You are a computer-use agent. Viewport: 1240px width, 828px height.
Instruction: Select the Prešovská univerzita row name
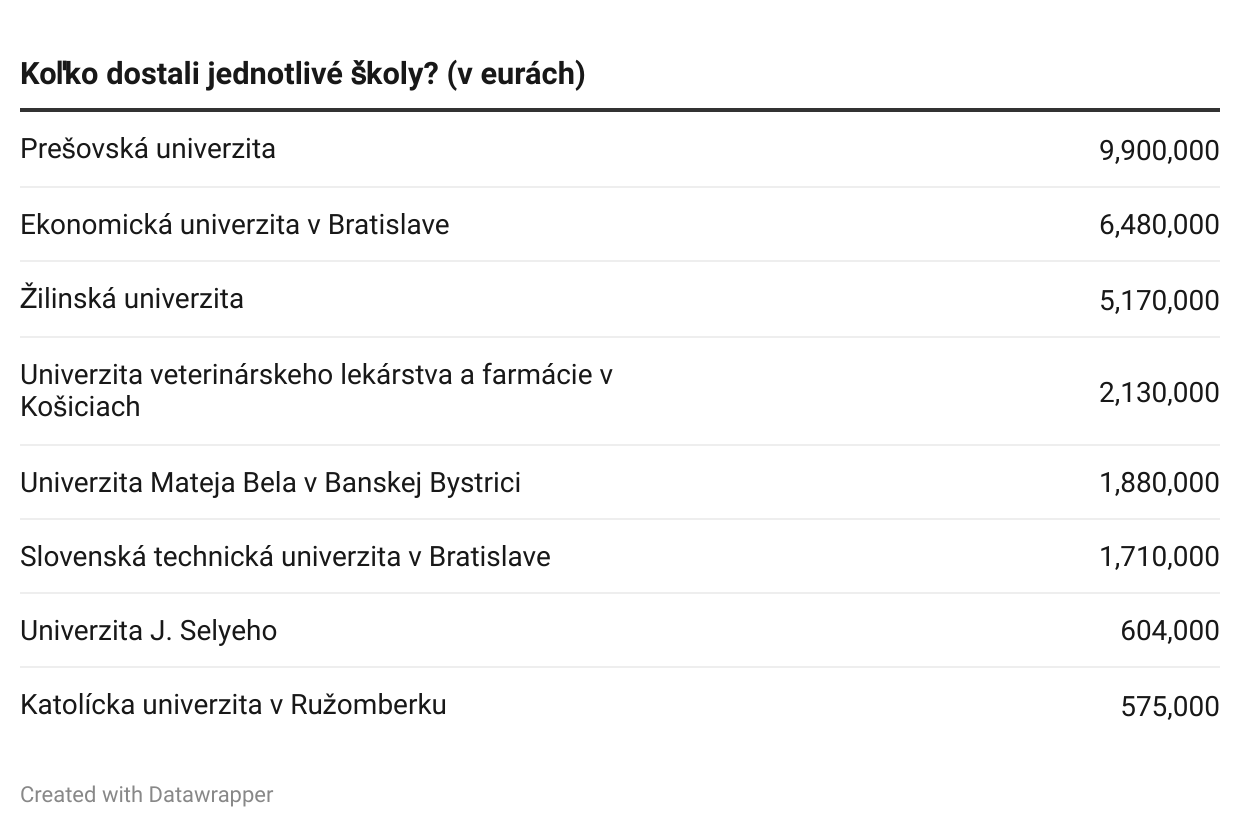point(148,149)
